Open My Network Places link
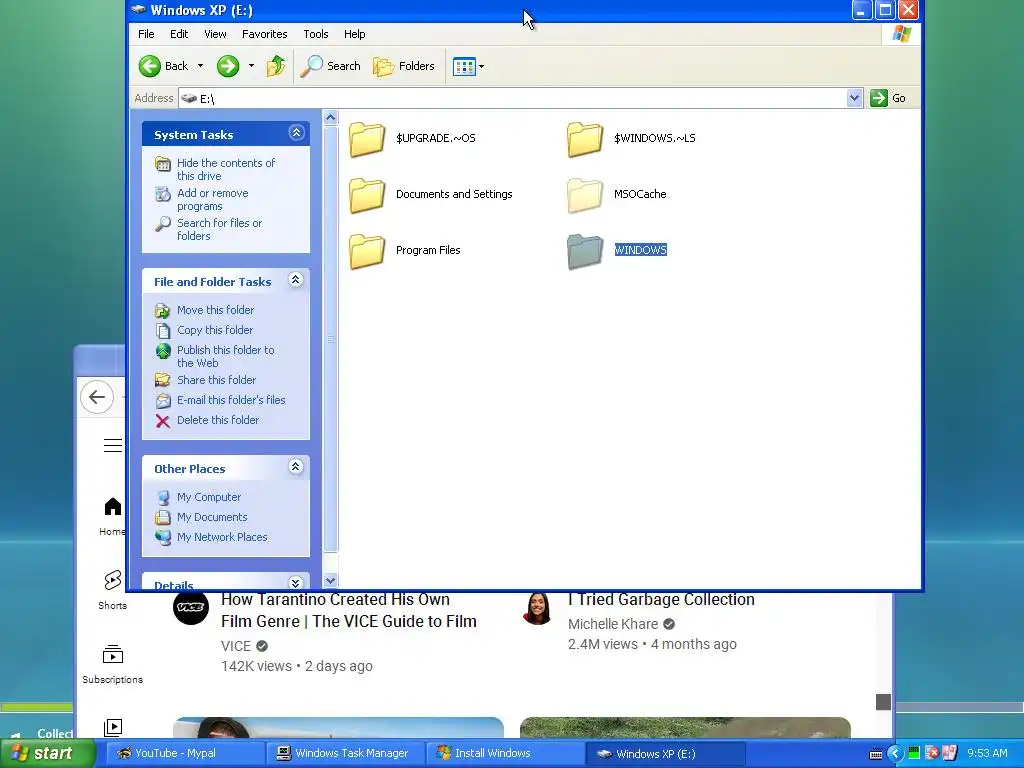Screen dimensions: 1024x768 222,537
